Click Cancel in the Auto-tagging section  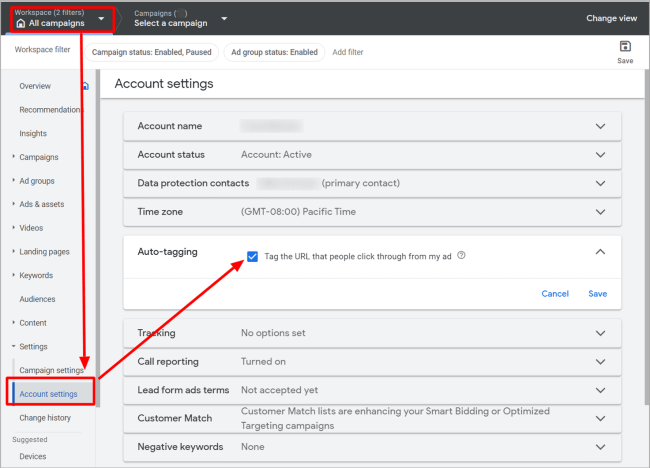(555, 294)
